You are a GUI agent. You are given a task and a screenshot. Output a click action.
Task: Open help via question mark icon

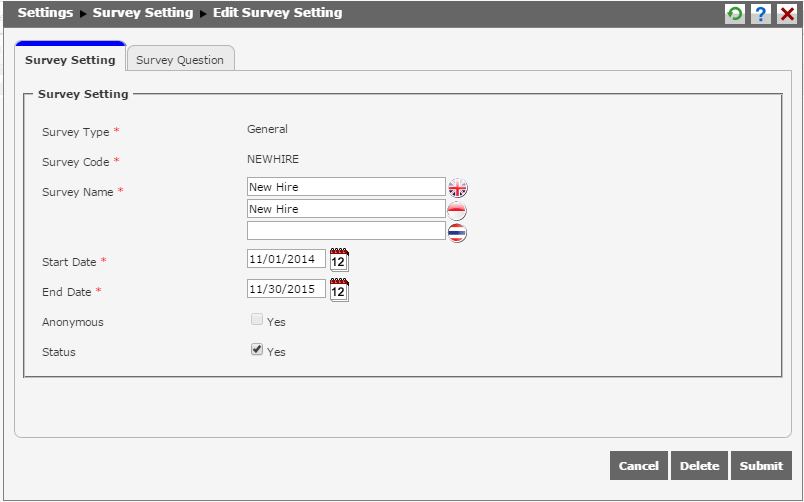(761, 14)
